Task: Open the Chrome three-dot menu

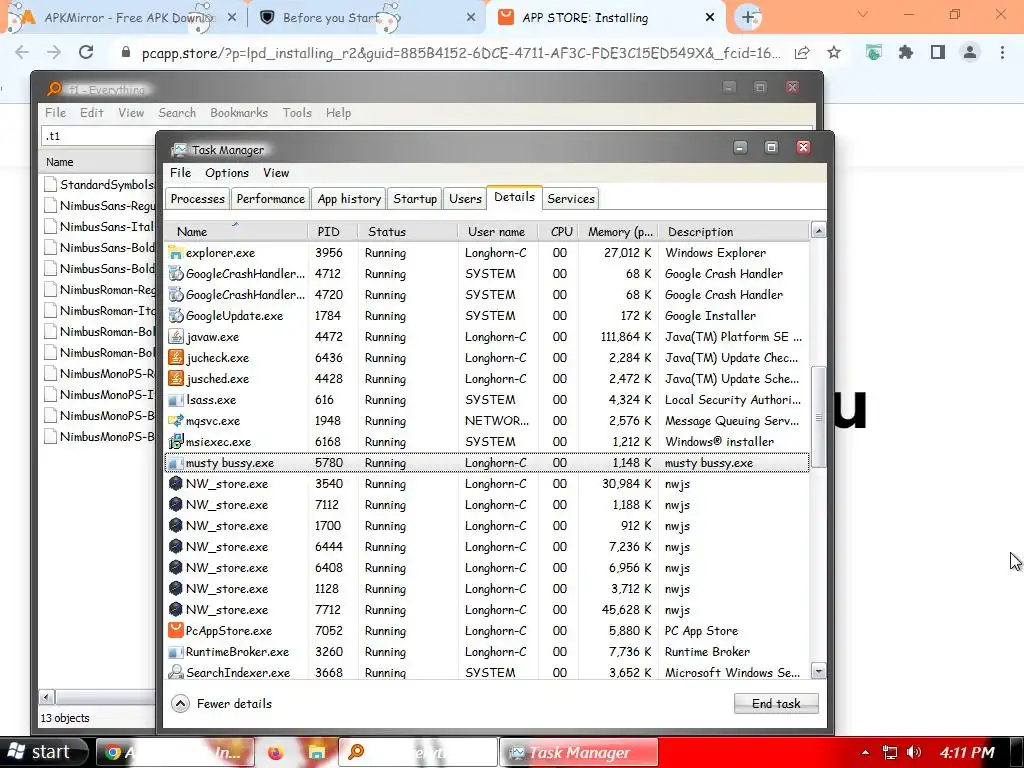Action: [x=1002, y=52]
